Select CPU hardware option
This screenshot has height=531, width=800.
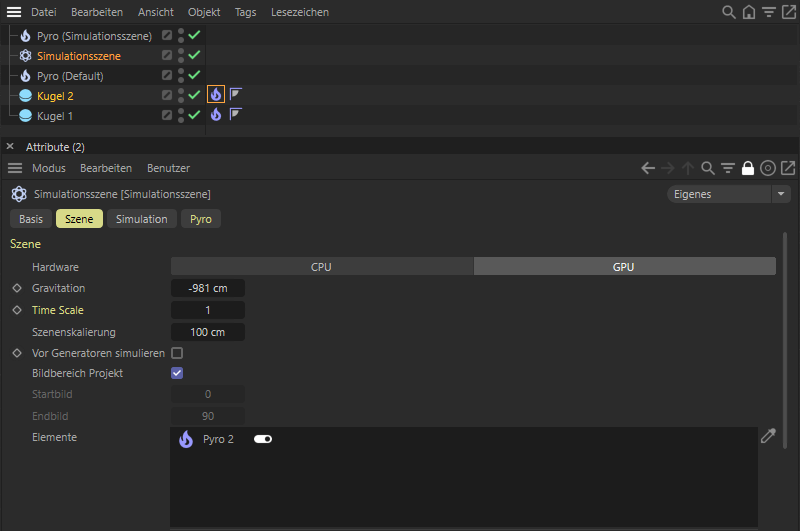(x=321, y=267)
